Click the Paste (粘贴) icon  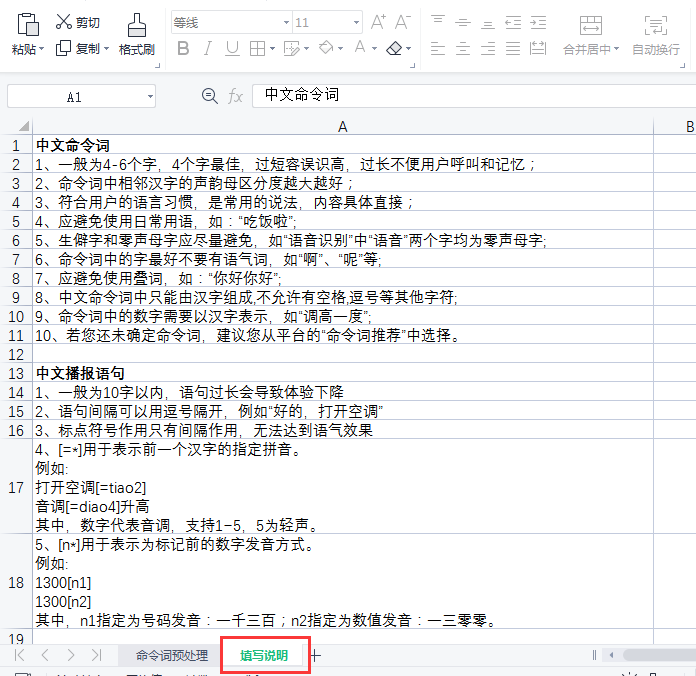(x=27, y=24)
